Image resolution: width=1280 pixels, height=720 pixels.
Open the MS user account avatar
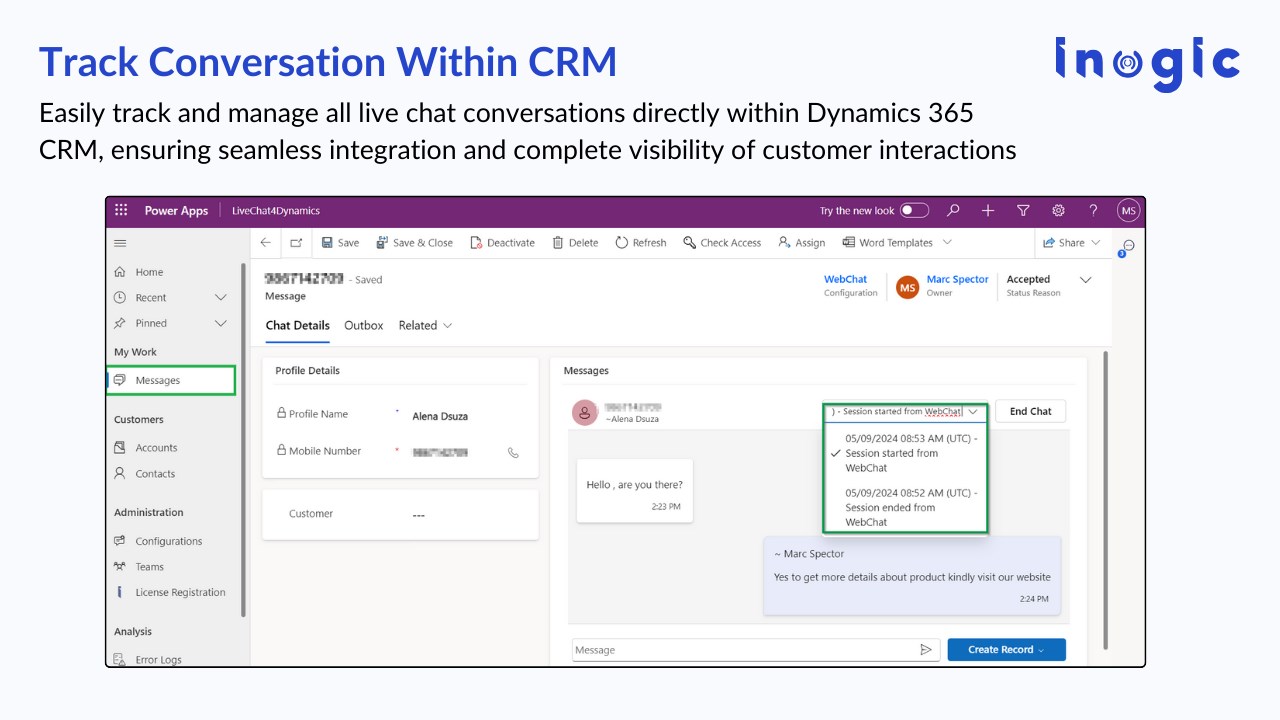coord(1128,210)
